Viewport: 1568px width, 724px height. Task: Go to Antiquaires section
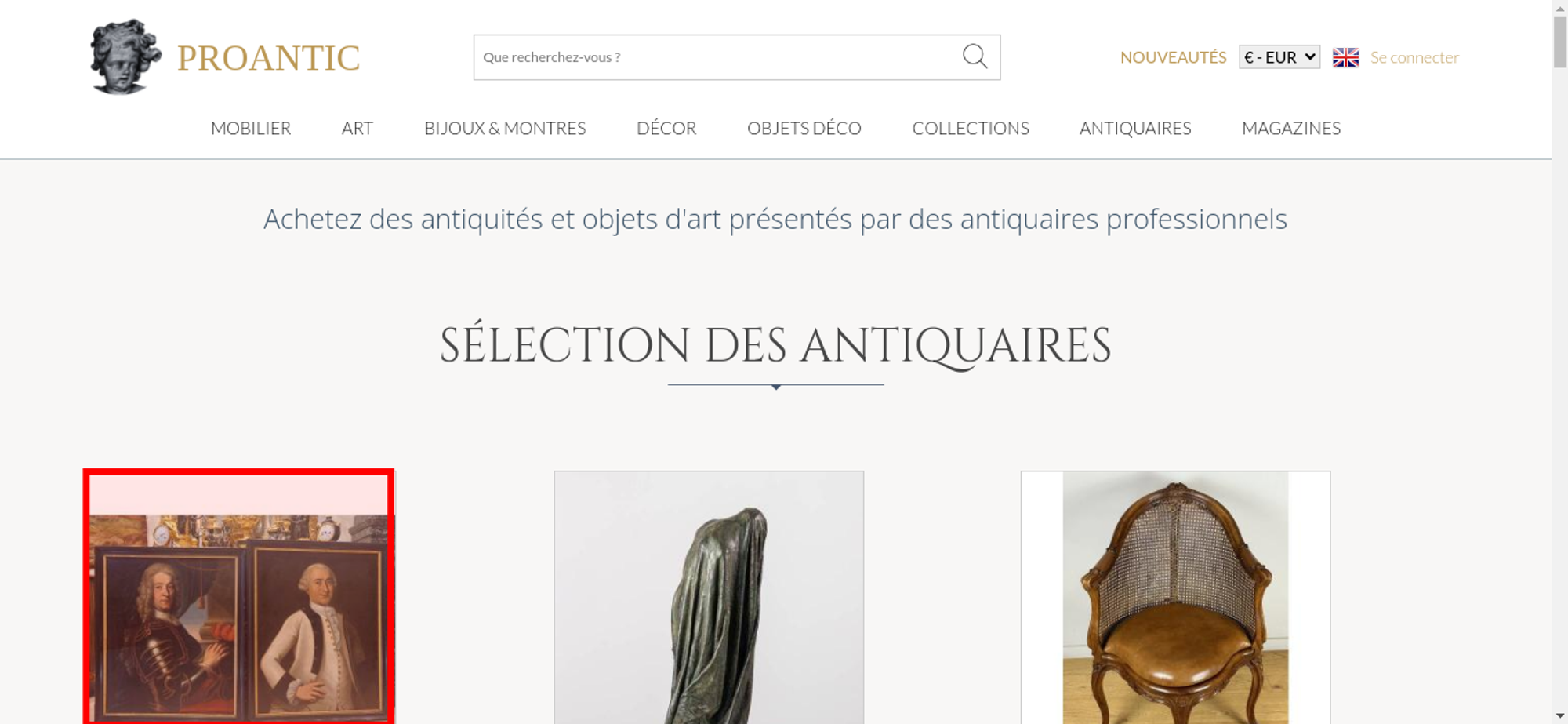[1135, 128]
